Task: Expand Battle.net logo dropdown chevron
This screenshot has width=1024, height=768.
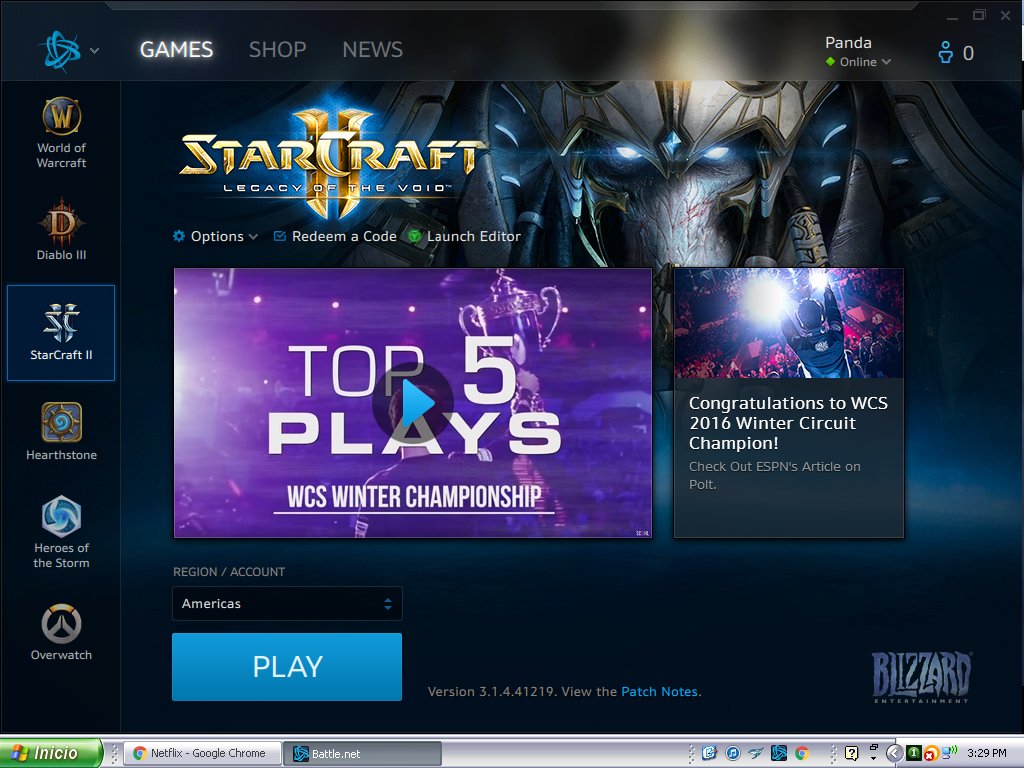Action: [95, 50]
